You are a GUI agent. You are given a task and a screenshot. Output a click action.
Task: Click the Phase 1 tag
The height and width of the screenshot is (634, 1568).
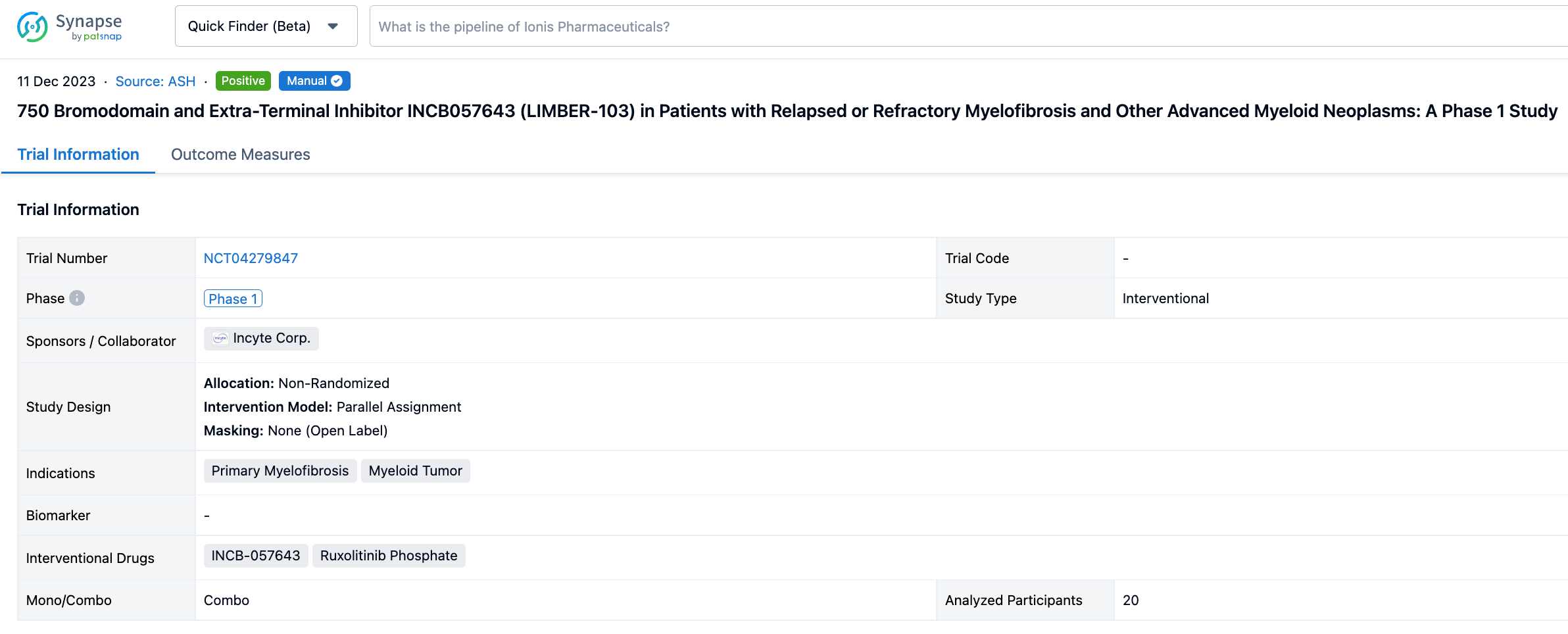[233, 299]
